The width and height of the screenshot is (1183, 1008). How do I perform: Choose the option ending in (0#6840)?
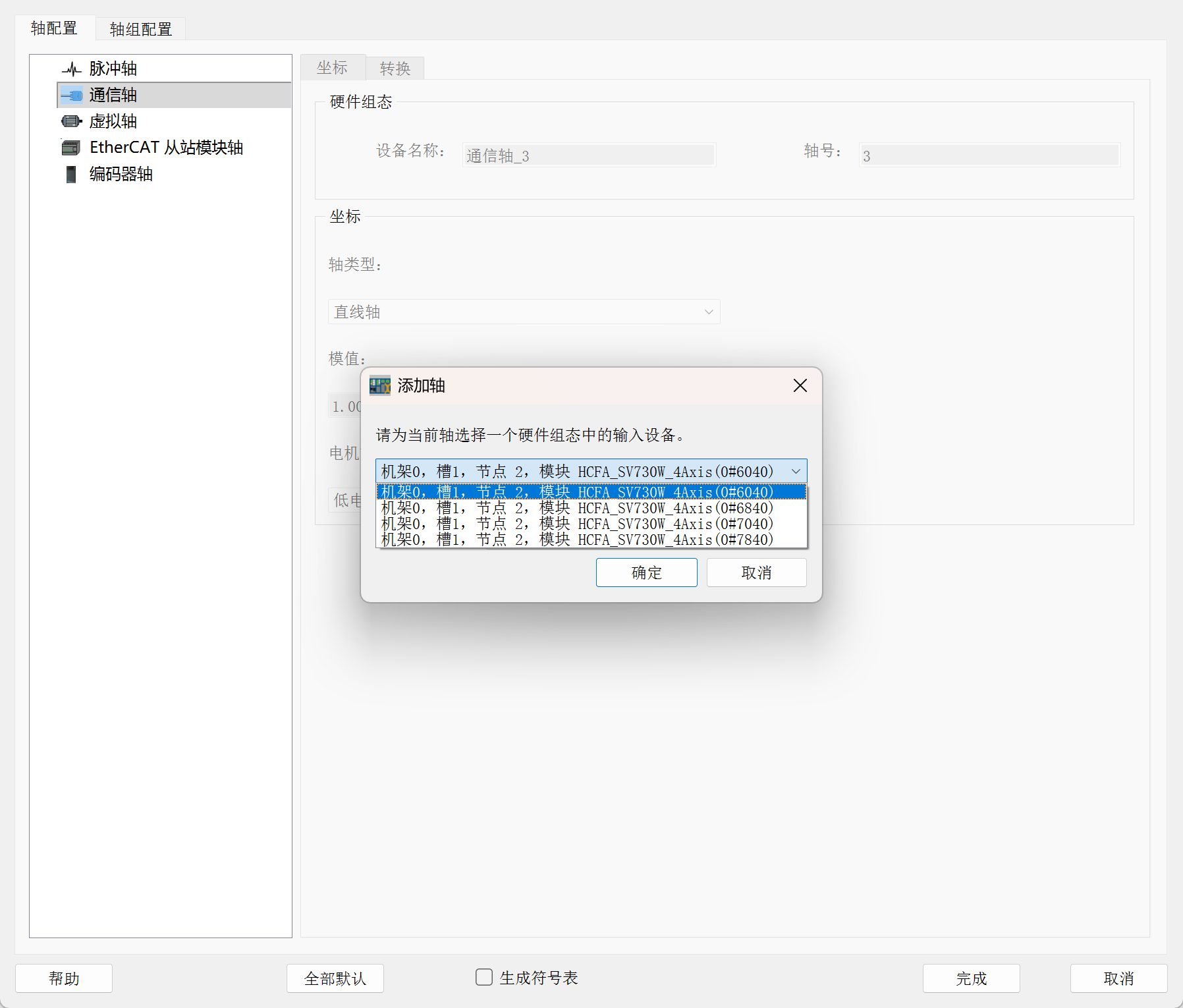[x=591, y=508]
